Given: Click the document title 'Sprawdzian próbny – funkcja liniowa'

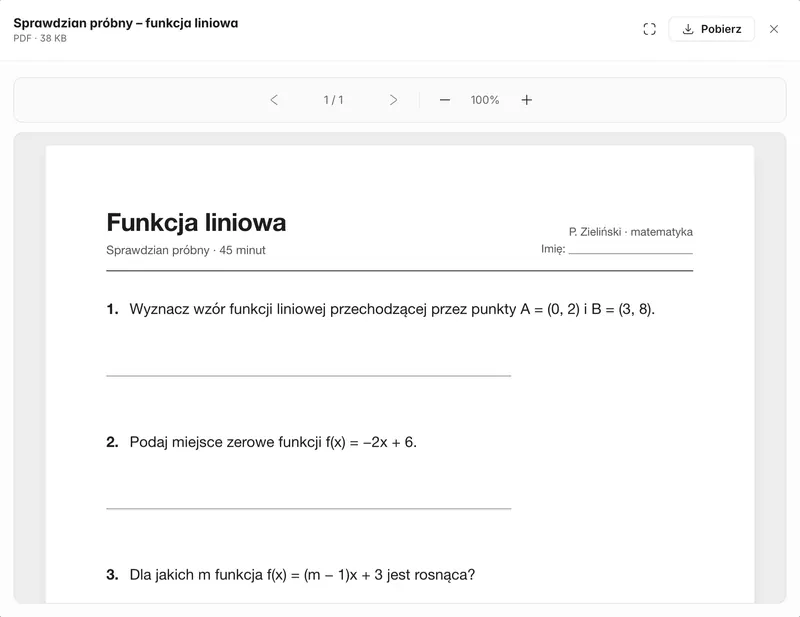Looking at the screenshot, I should point(126,23).
